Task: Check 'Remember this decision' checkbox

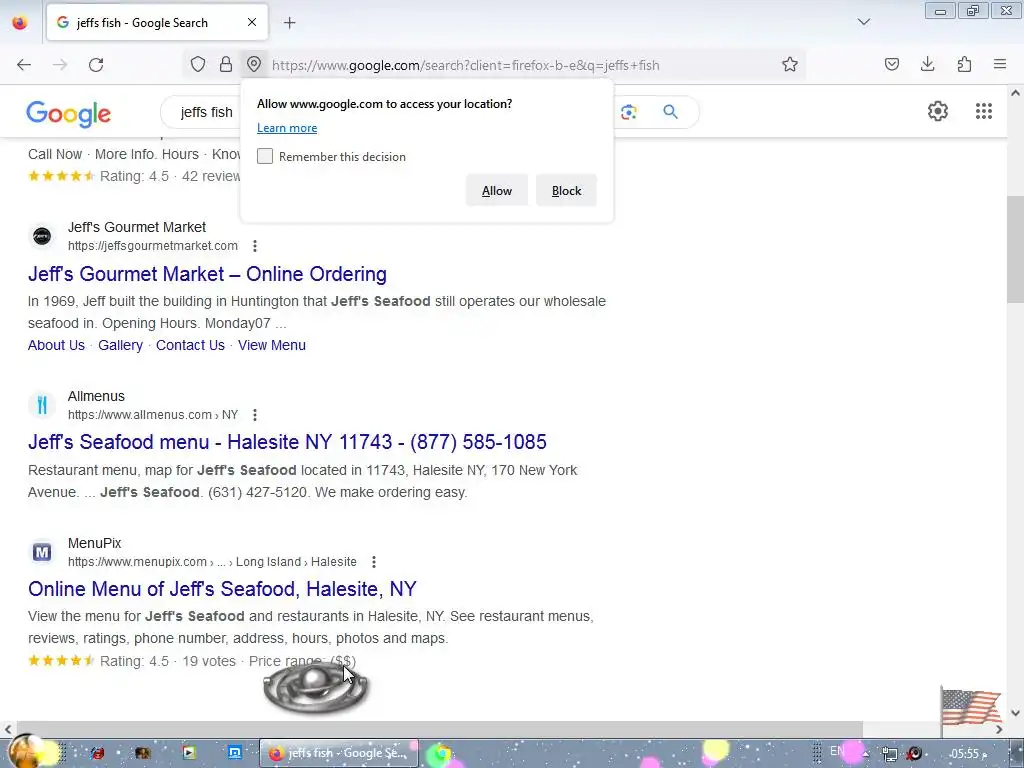Action: point(265,156)
